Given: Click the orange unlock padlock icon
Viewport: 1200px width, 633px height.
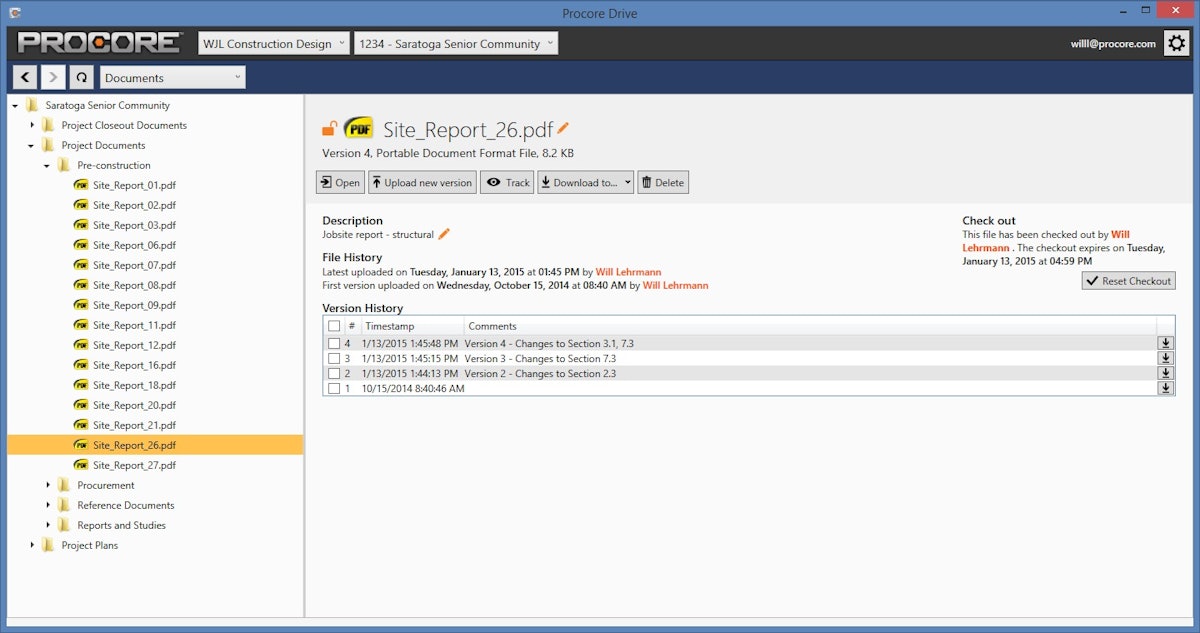Looking at the screenshot, I should (329, 129).
